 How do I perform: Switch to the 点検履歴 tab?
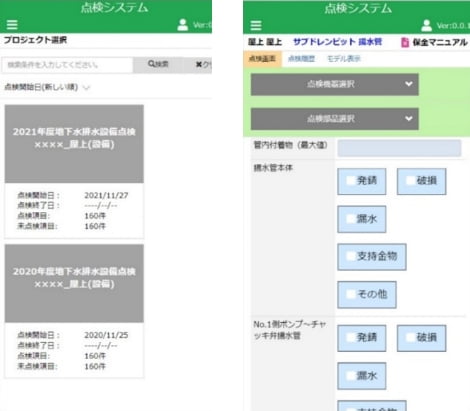coord(301,59)
